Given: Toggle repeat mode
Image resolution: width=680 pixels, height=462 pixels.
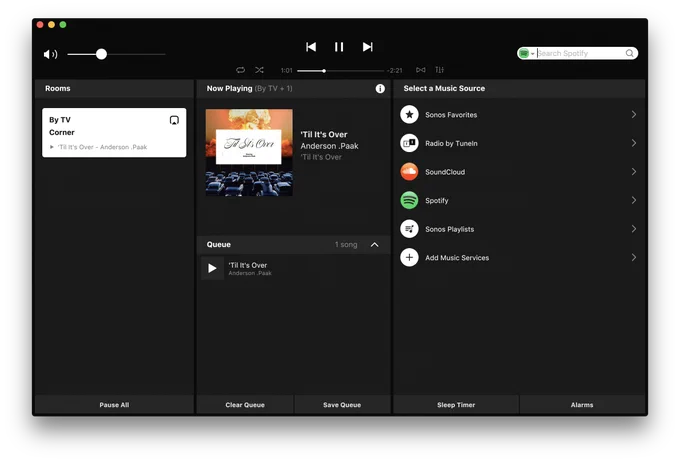Looking at the screenshot, I should click(240, 70).
